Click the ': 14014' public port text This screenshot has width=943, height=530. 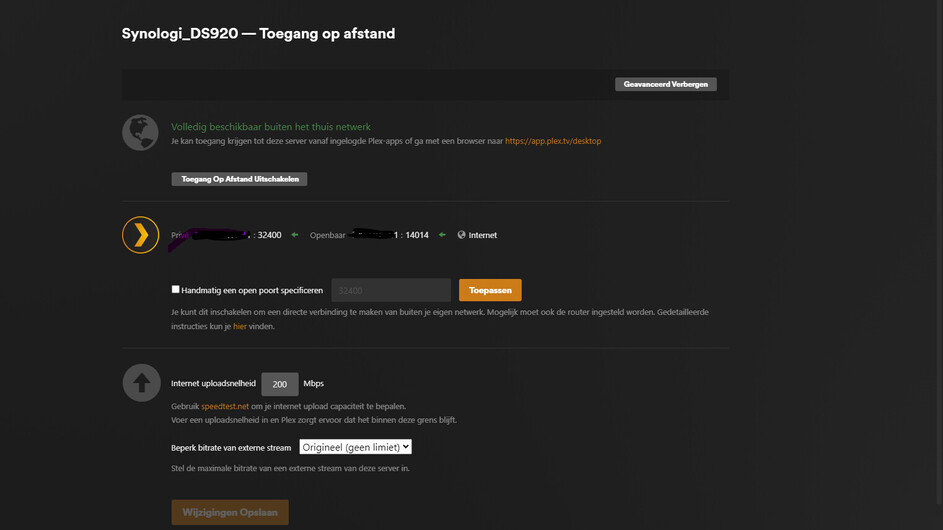[414, 235]
